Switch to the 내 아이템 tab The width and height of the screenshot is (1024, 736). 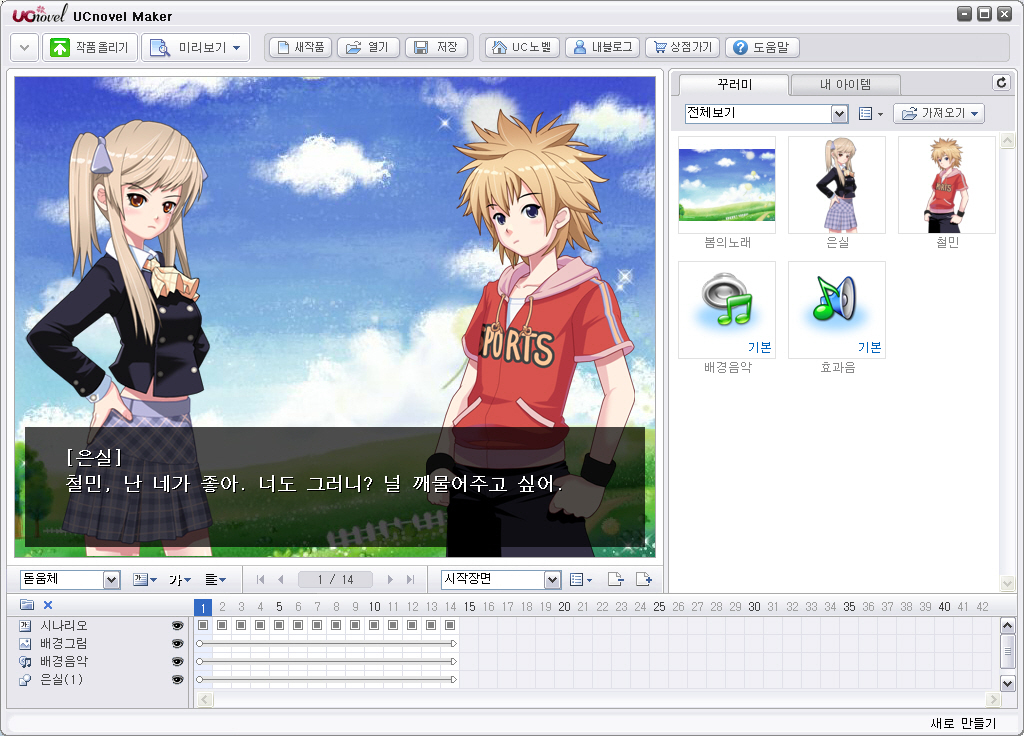845,85
